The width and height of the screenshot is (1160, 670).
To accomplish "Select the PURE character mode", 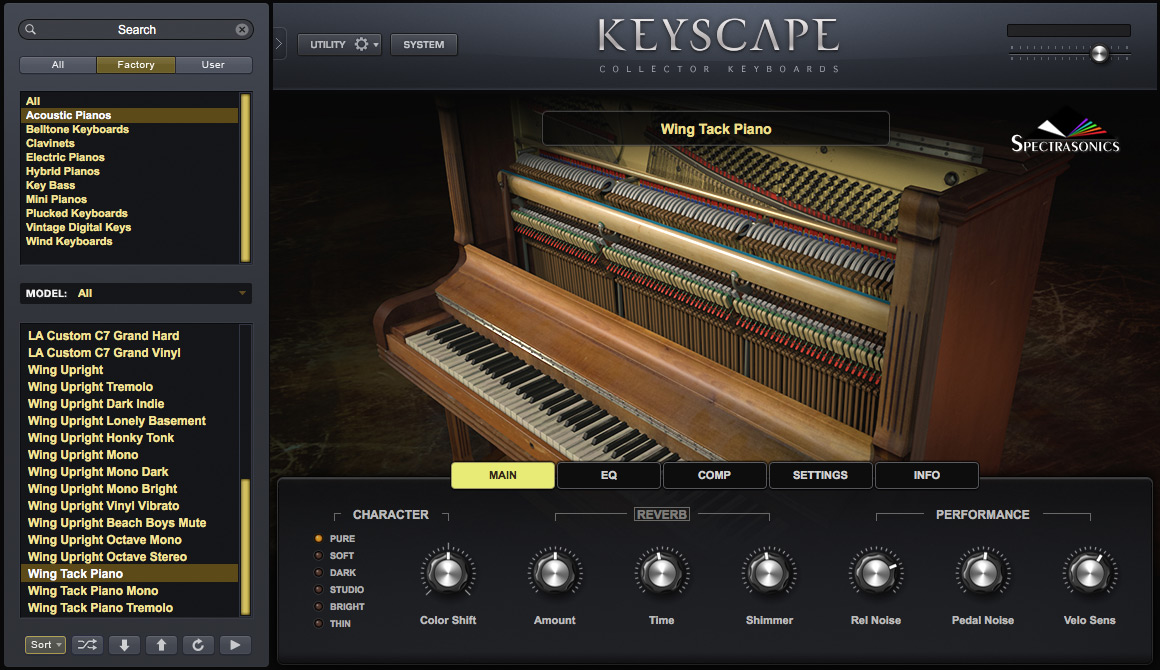I will point(319,538).
